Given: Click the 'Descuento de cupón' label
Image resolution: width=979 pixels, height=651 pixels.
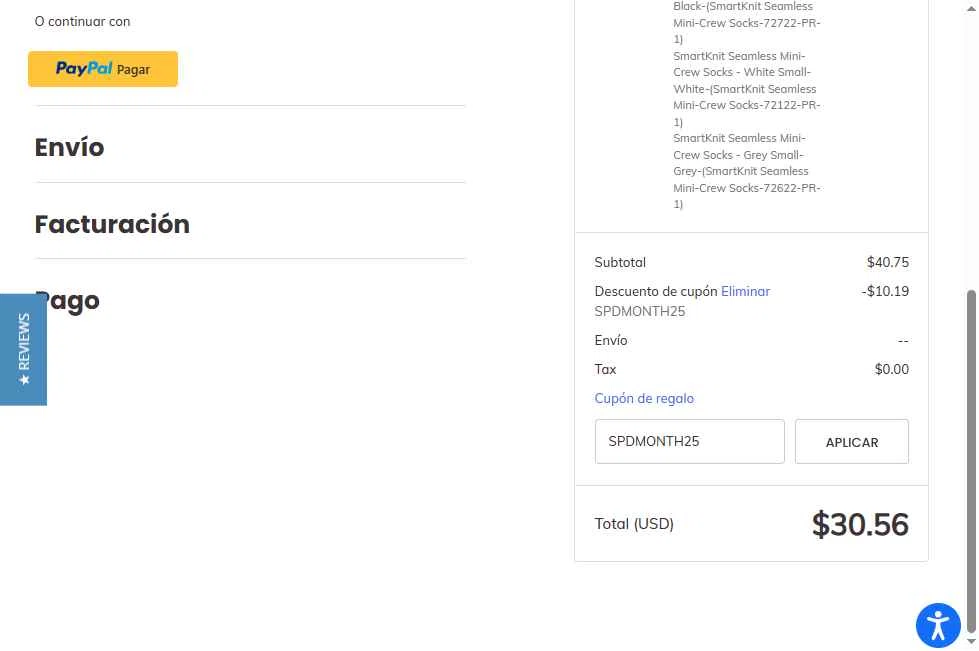Looking at the screenshot, I should coord(656,291).
